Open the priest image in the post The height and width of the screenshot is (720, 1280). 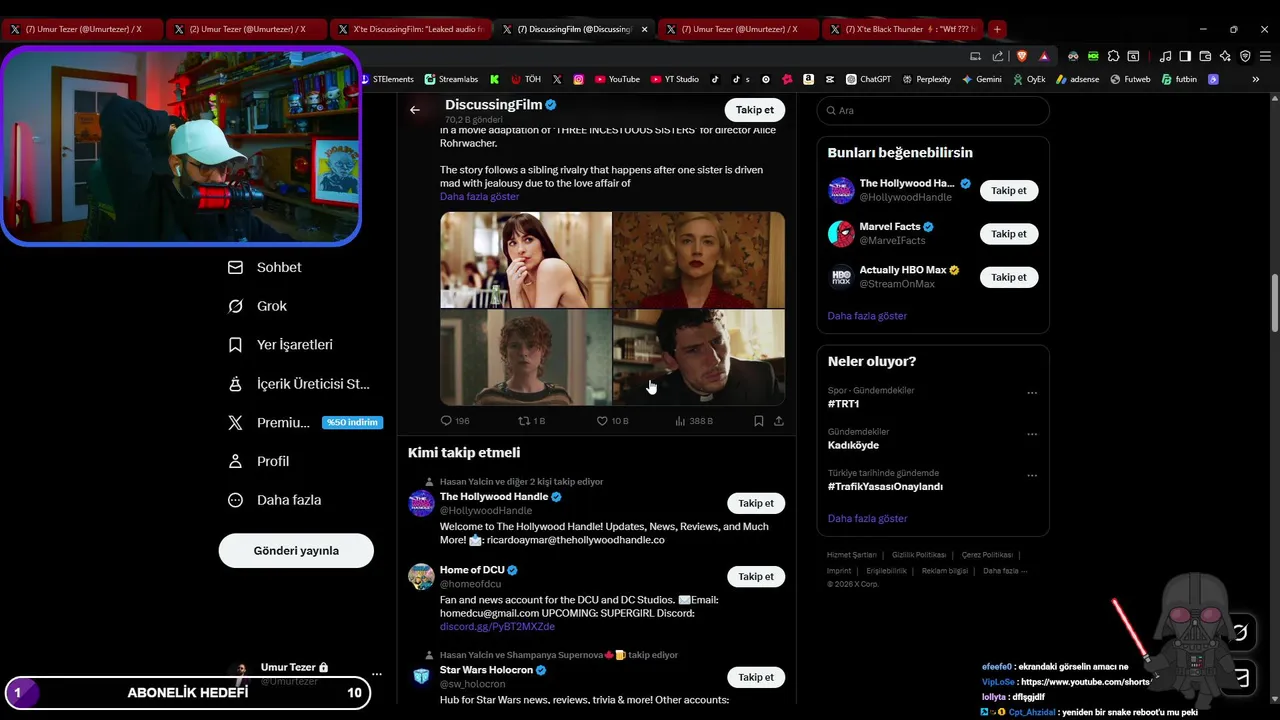click(x=699, y=357)
